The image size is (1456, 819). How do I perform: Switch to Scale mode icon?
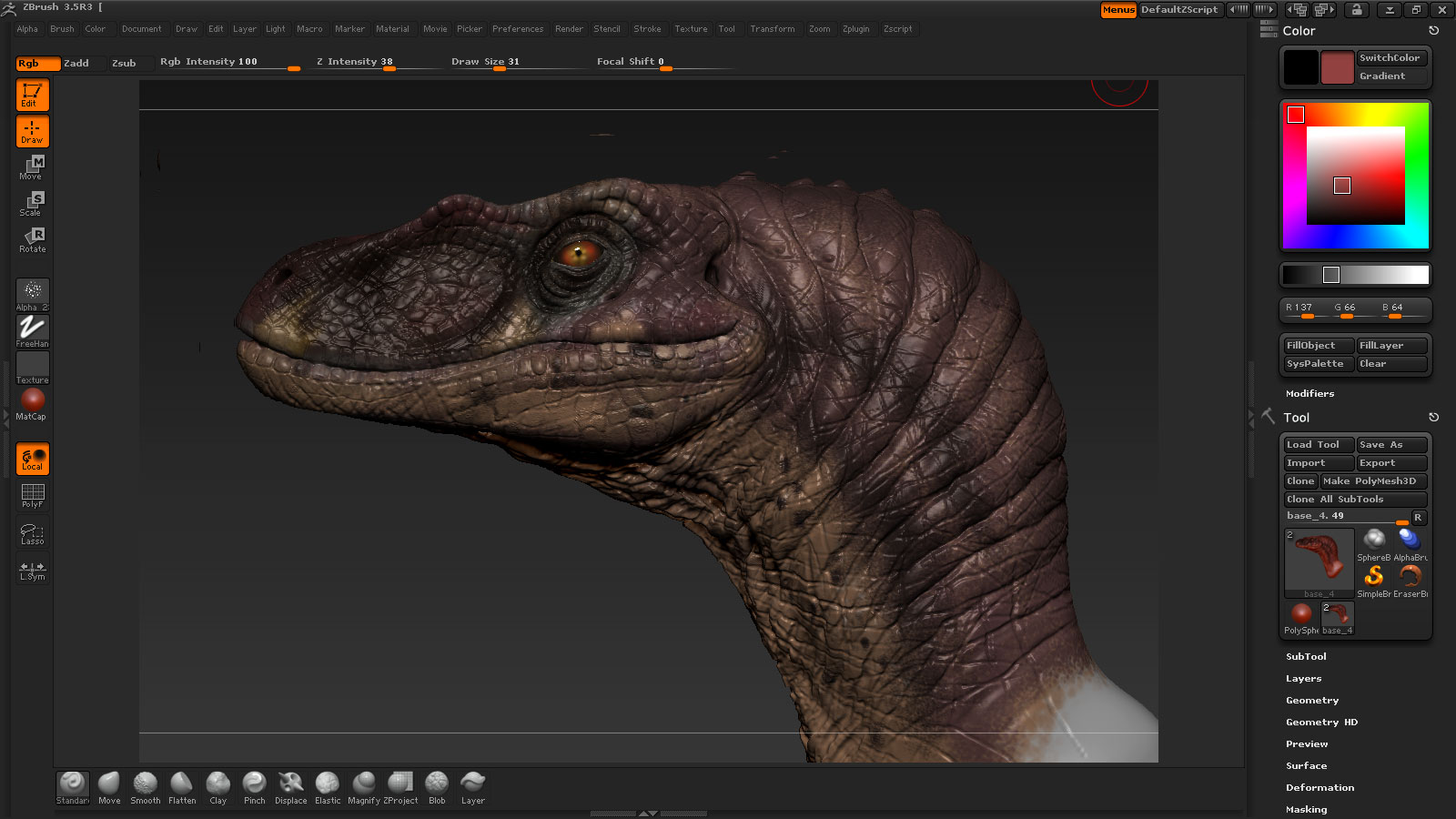click(x=33, y=203)
